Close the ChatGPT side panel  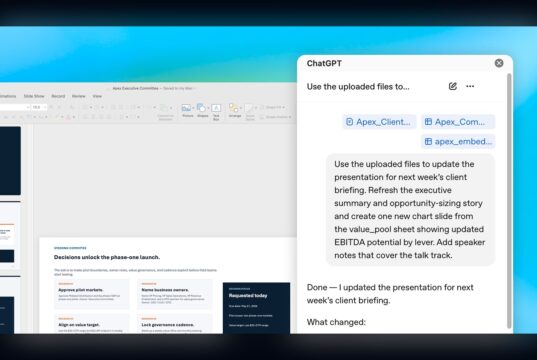pos(499,63)
